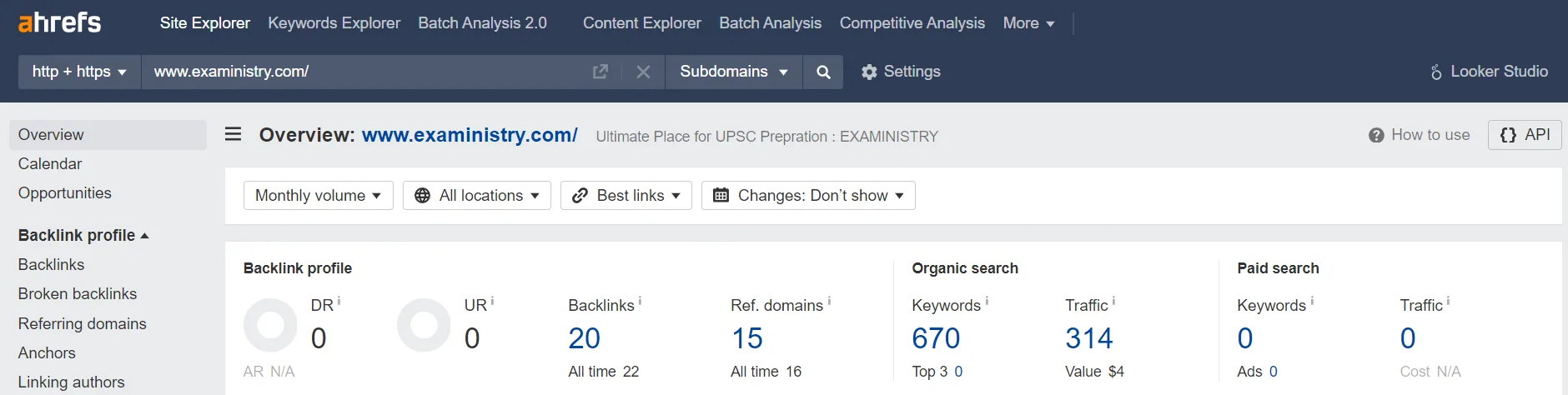Open Referring domains report
1568x395 pixels.
pyautogui.click(x=82, y=323)
